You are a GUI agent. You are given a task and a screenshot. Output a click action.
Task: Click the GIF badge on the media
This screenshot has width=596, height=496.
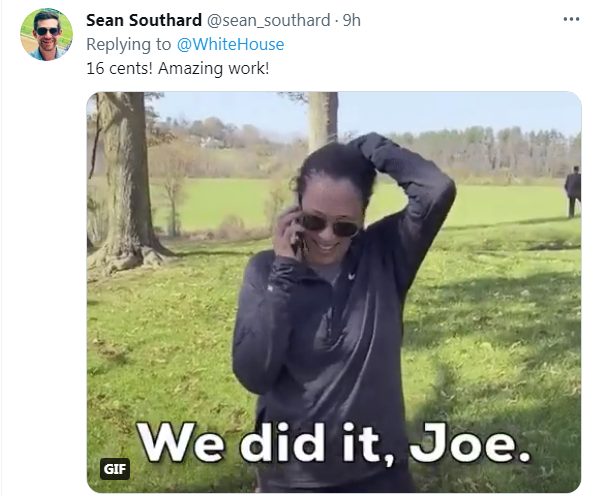click(x=114, y=469)
